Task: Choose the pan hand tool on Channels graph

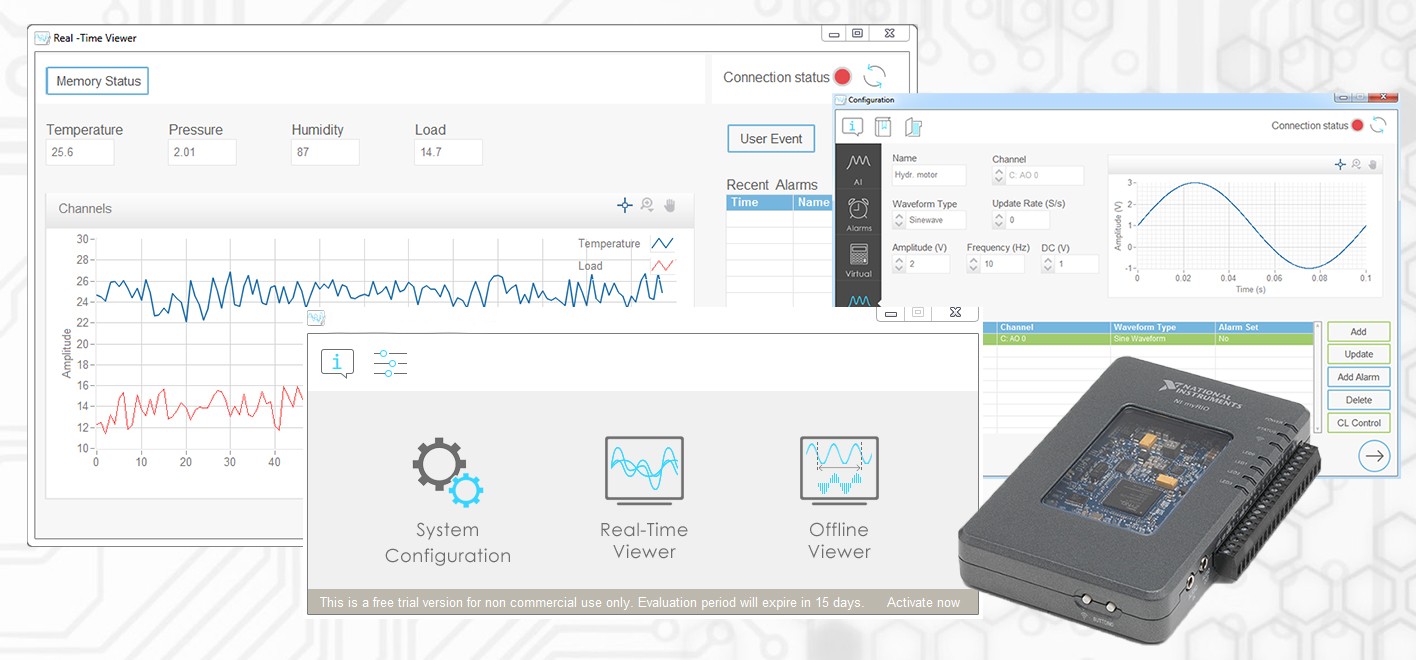Action: (670, 205)
